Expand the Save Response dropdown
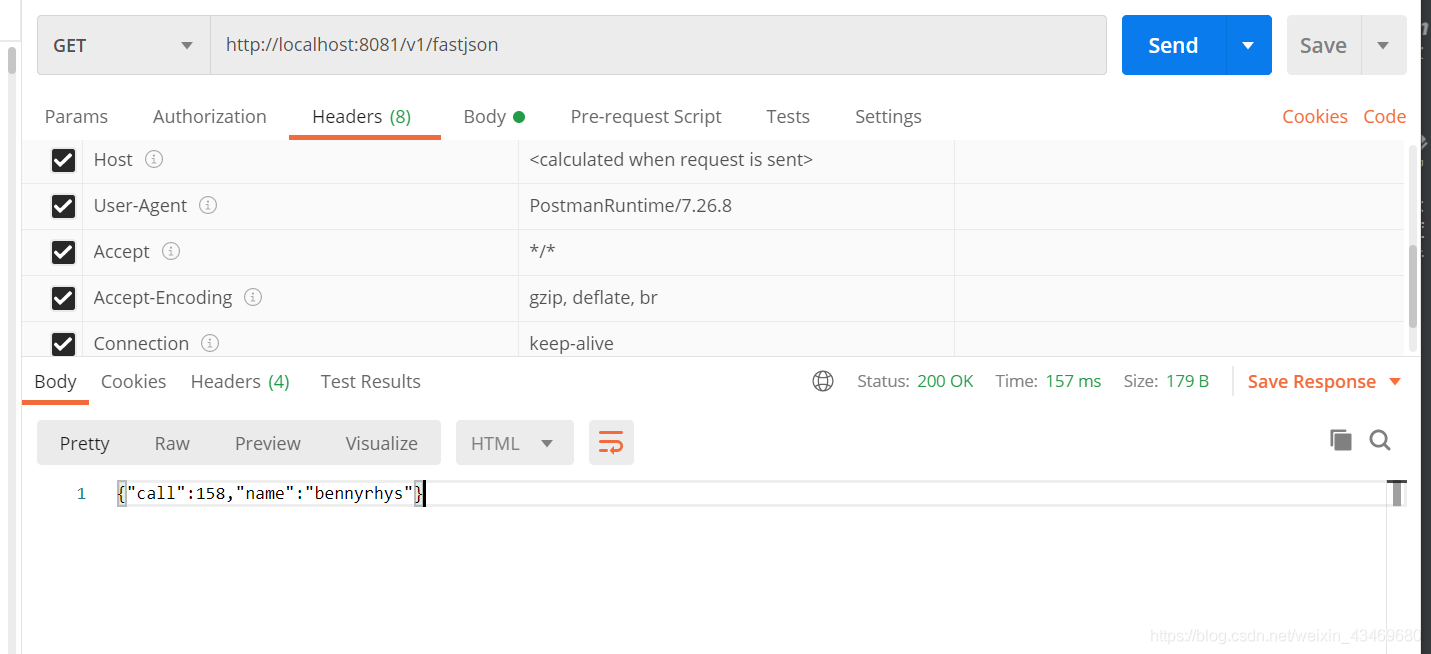Image resolution: width=1431 pixels, height=654 pixels. pos(1397,381)
